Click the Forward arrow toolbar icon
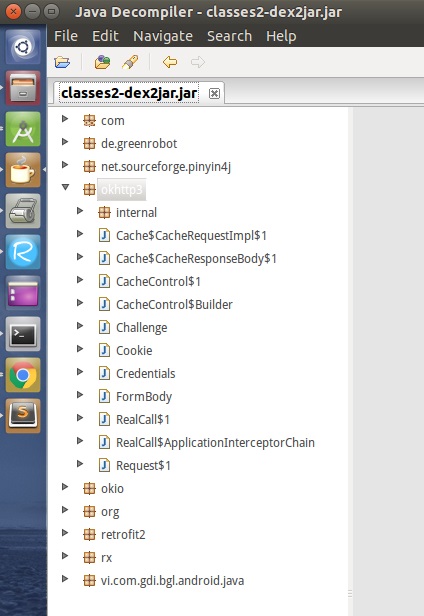Viewport: 424px width, 616px height. click(x=198, y=62)
